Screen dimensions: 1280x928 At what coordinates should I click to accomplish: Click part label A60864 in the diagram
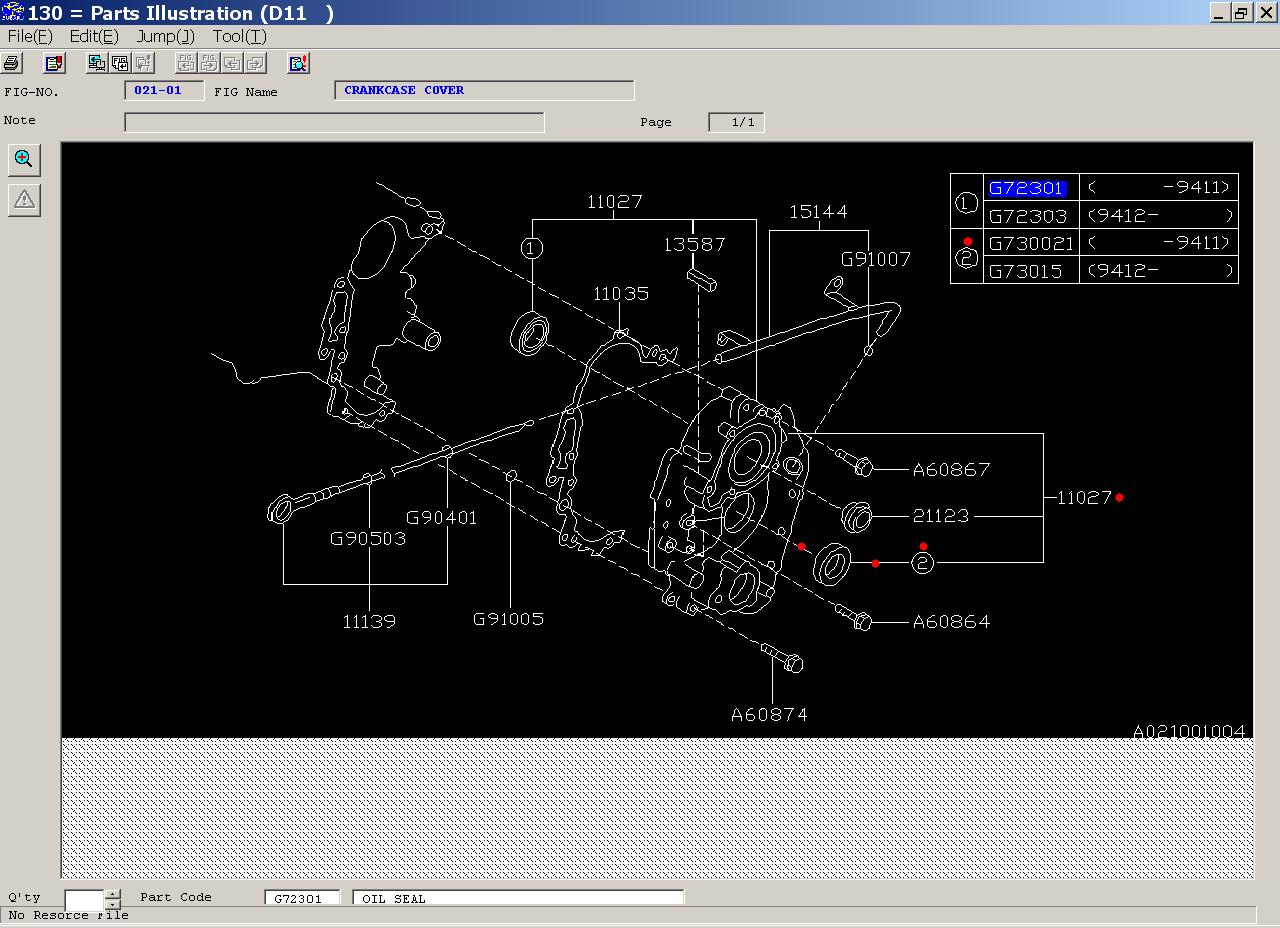tap(951, 621)
